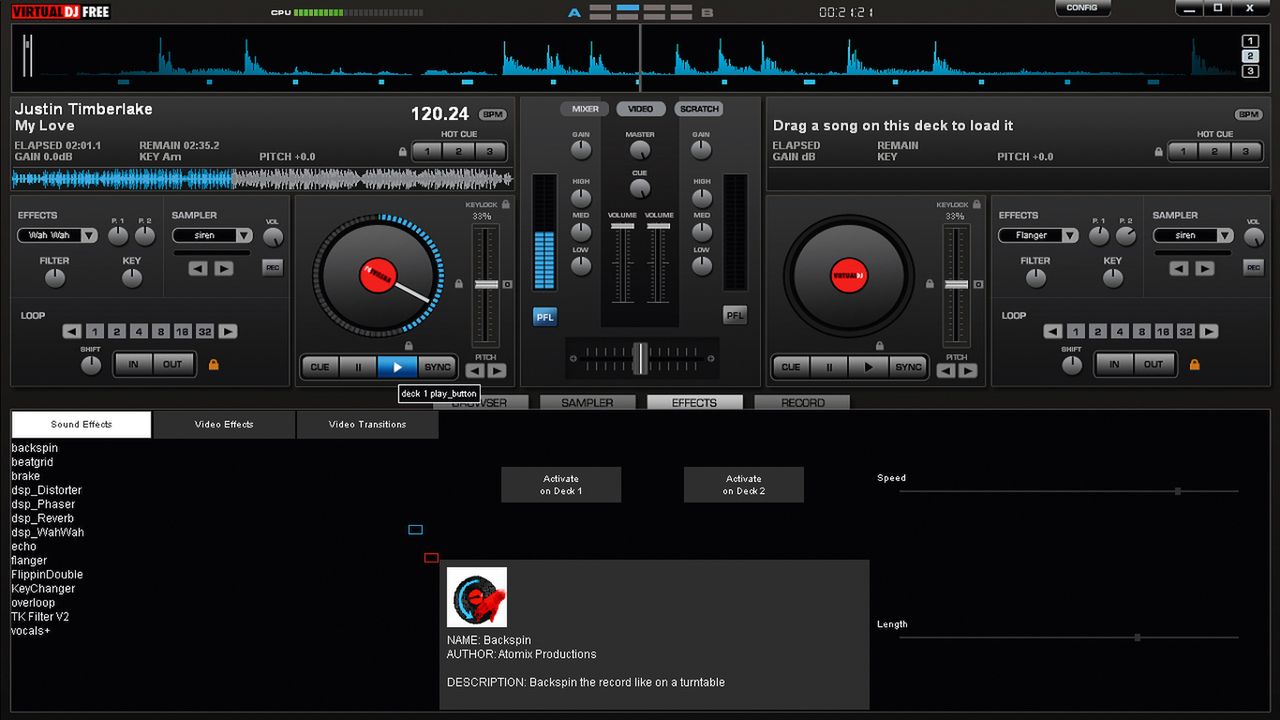Set deck 1 loop OUT point
This screenshot has height=720, width=1280.
click(173, 364)
